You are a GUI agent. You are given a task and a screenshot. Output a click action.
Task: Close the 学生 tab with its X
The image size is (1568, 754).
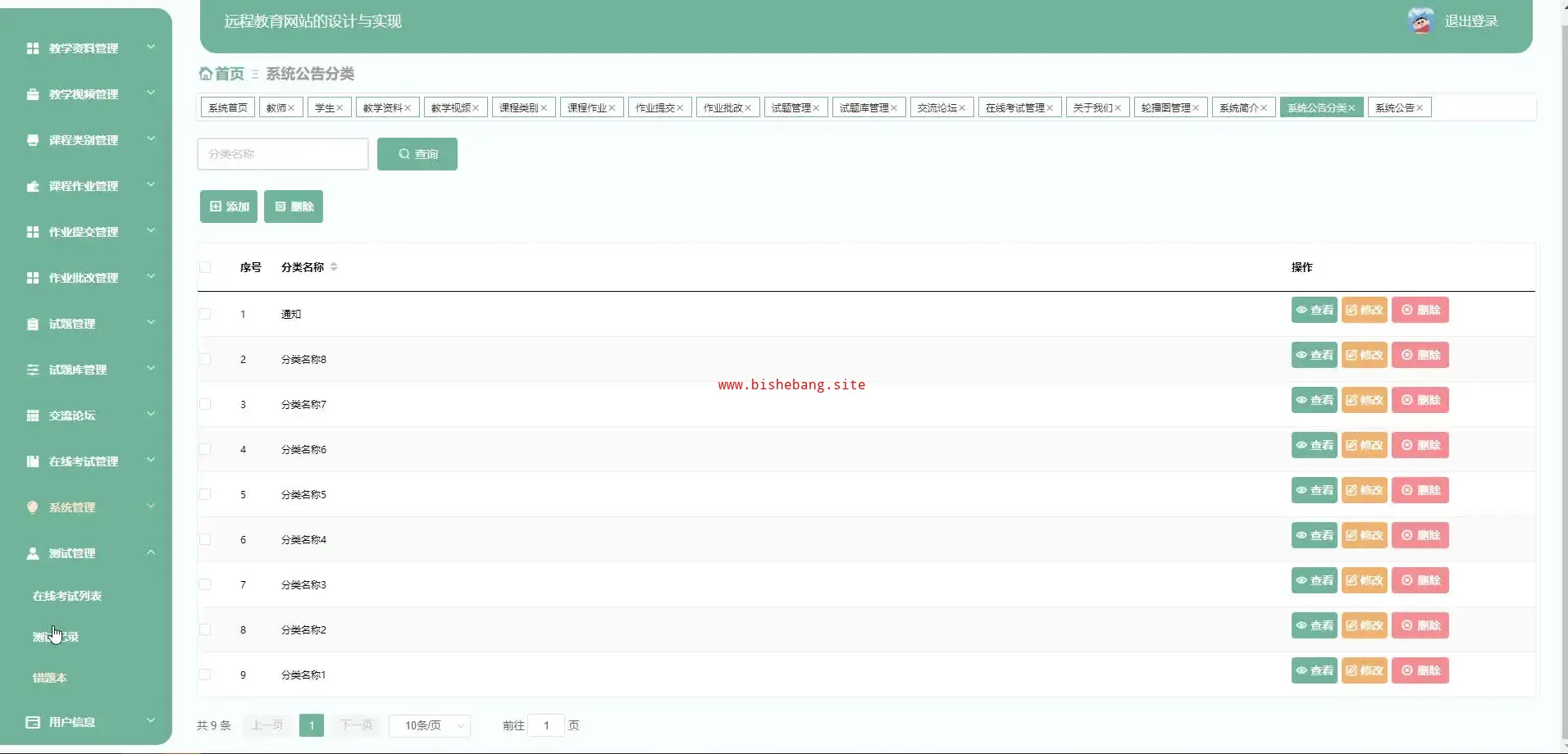(x=340, y=108)
